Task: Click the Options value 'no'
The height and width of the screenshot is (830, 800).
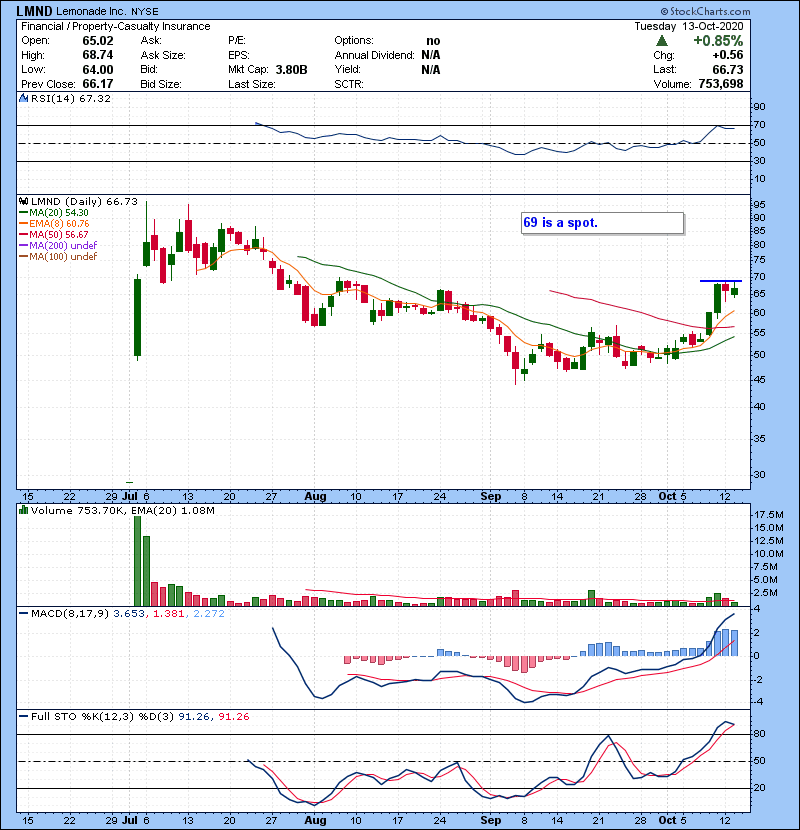Action: coord(433,41)
